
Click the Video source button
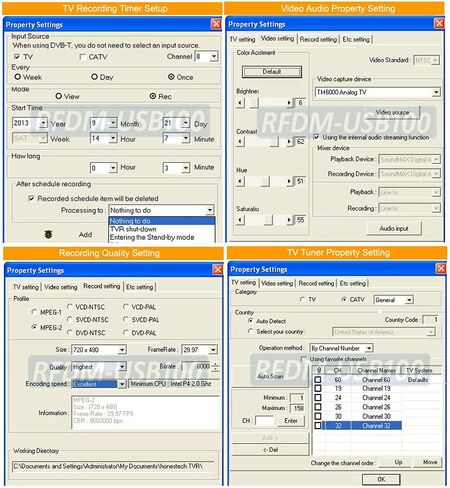[392, 112]
